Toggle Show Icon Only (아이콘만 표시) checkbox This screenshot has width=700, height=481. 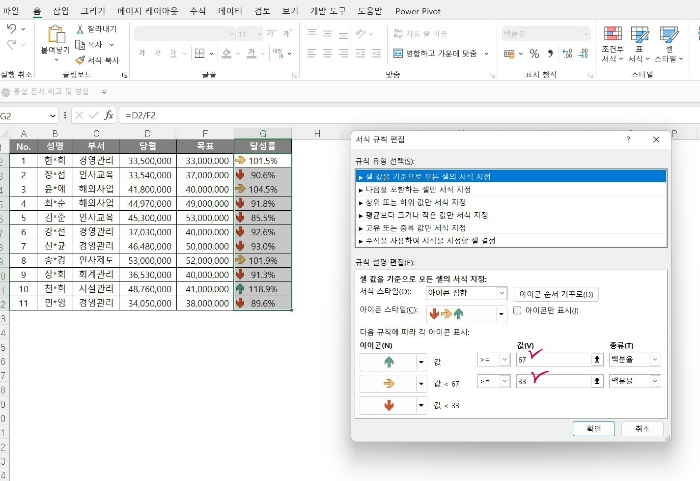517,310
